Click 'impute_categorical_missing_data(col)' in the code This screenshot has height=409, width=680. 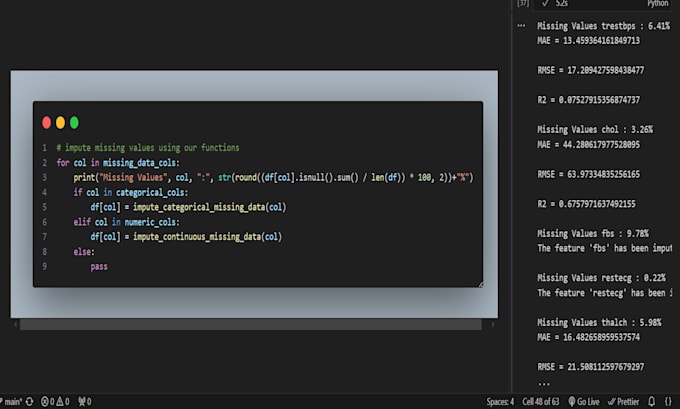click(x=209, y=207)
